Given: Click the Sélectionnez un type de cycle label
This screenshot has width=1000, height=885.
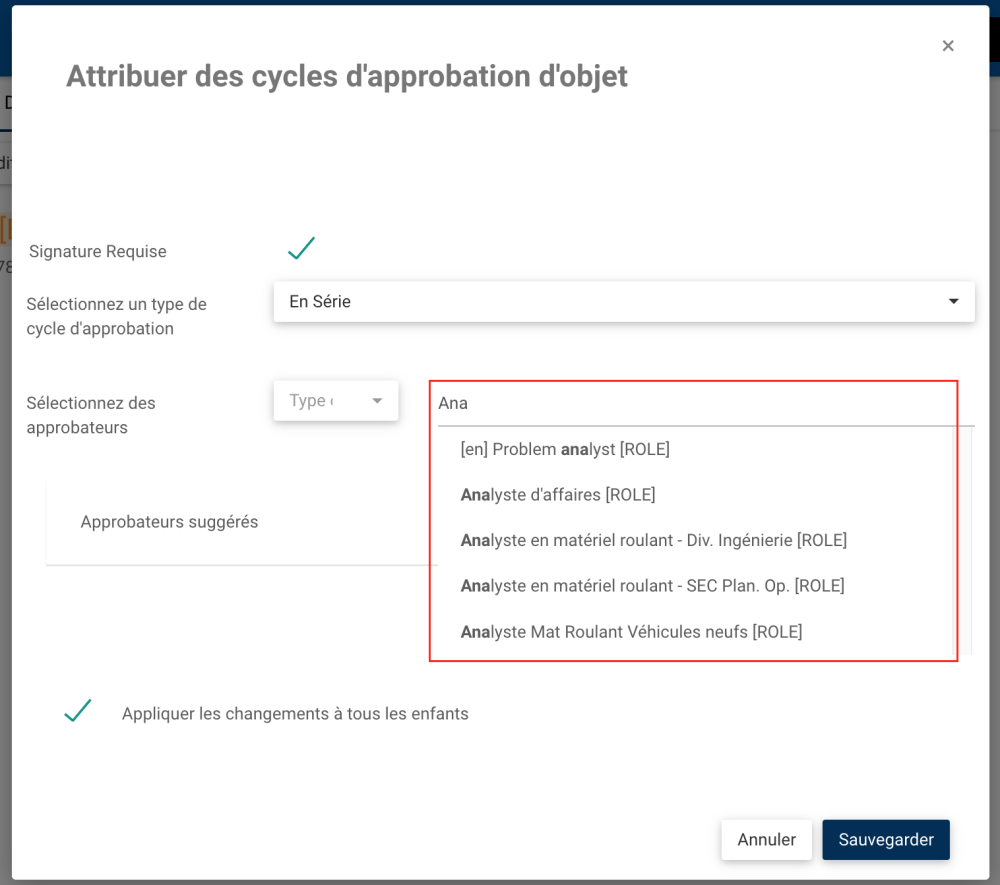Looking at the screenshot, I should [x=116, y=316].
